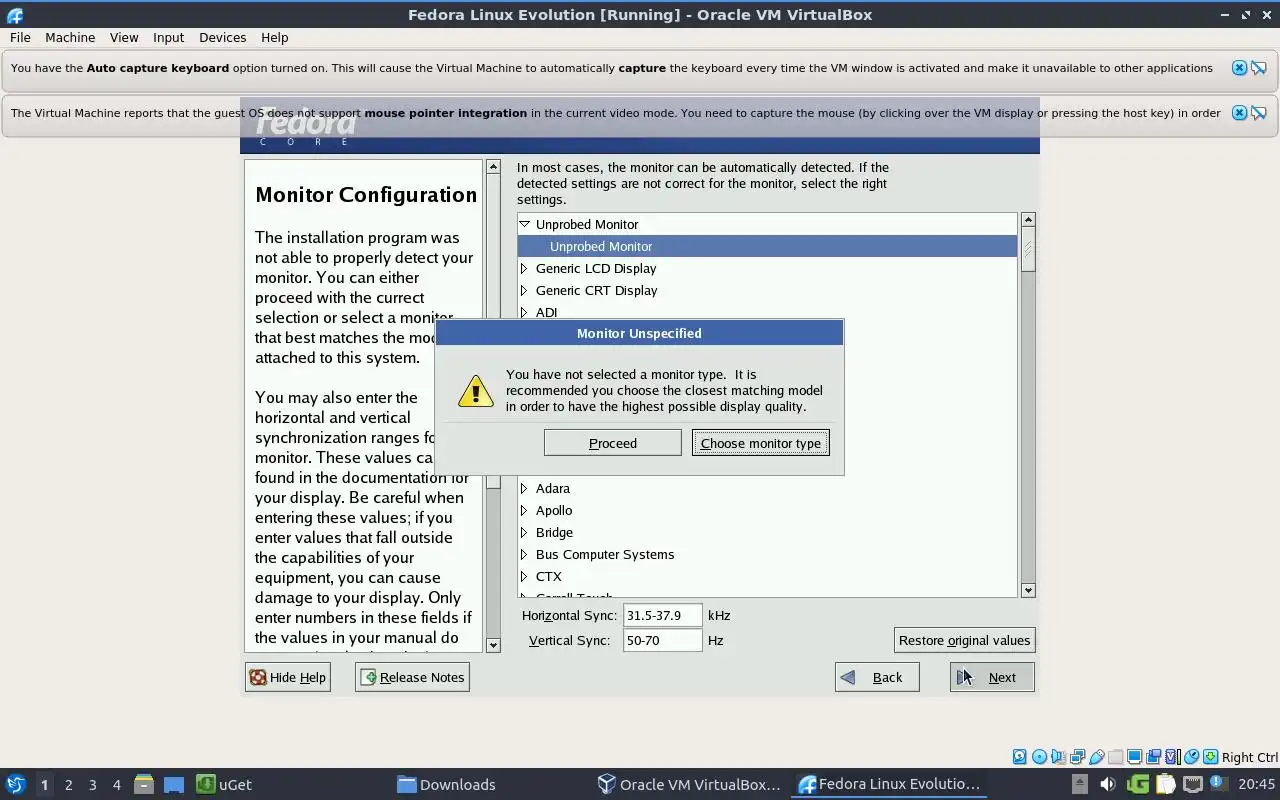Open the volume control tray icon

[x=1107, y=784]
